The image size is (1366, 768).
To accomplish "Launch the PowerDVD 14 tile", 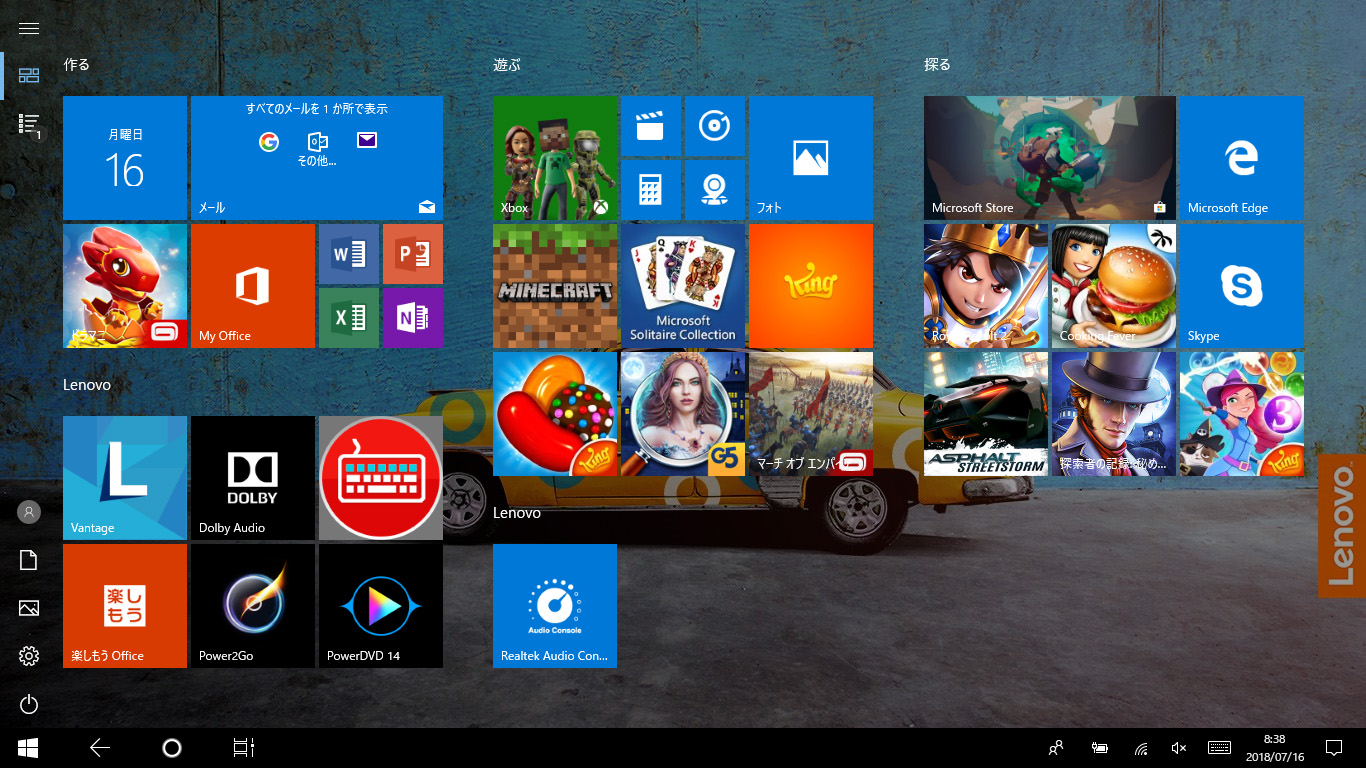I will pos(381,606).
